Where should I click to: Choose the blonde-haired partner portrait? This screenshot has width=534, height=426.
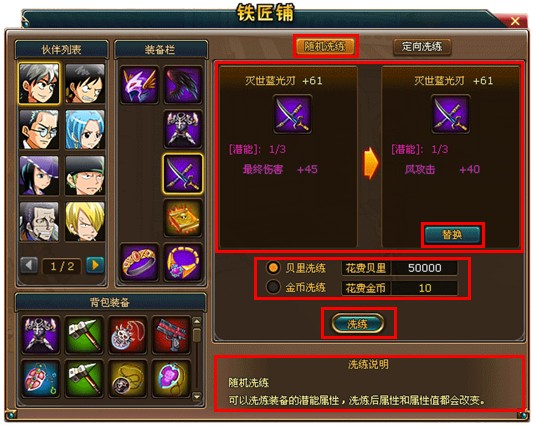tap(85, 222)
